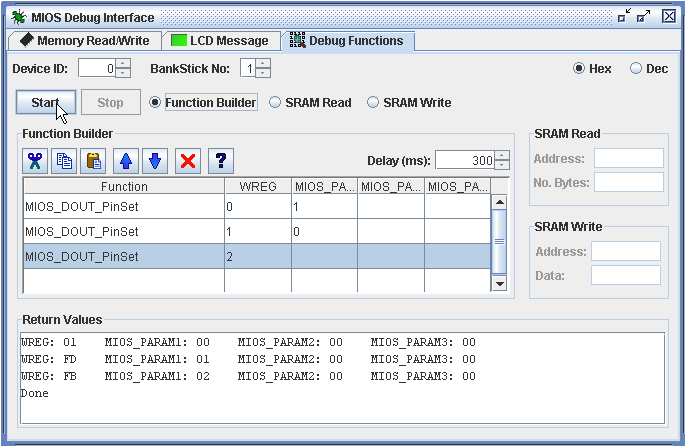The image size is (685, 446).
Task: Click the Delay (ms) input field
Action: click(x=465, y=160)
